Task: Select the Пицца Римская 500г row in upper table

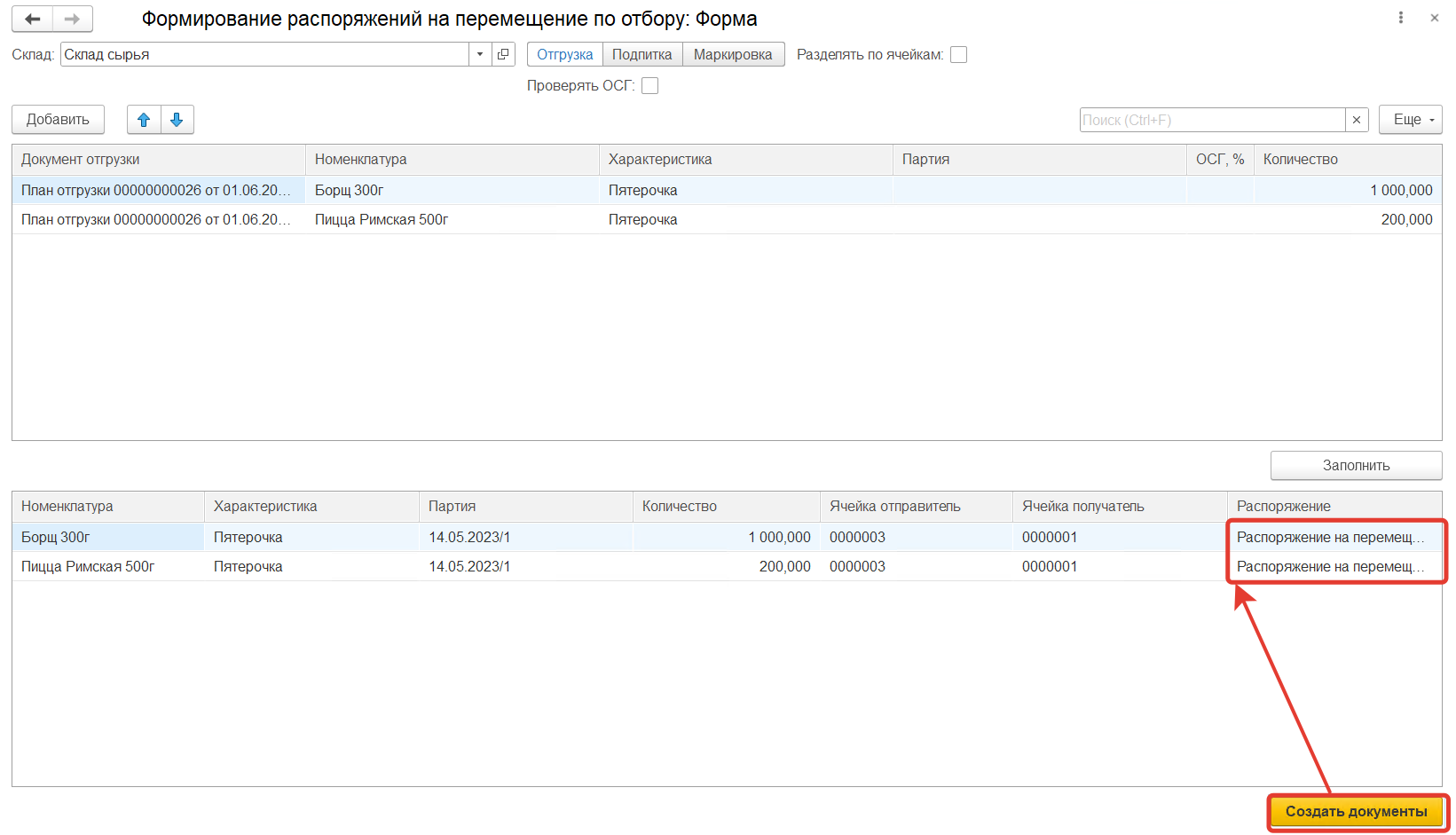Action: (x=382, y=219)
